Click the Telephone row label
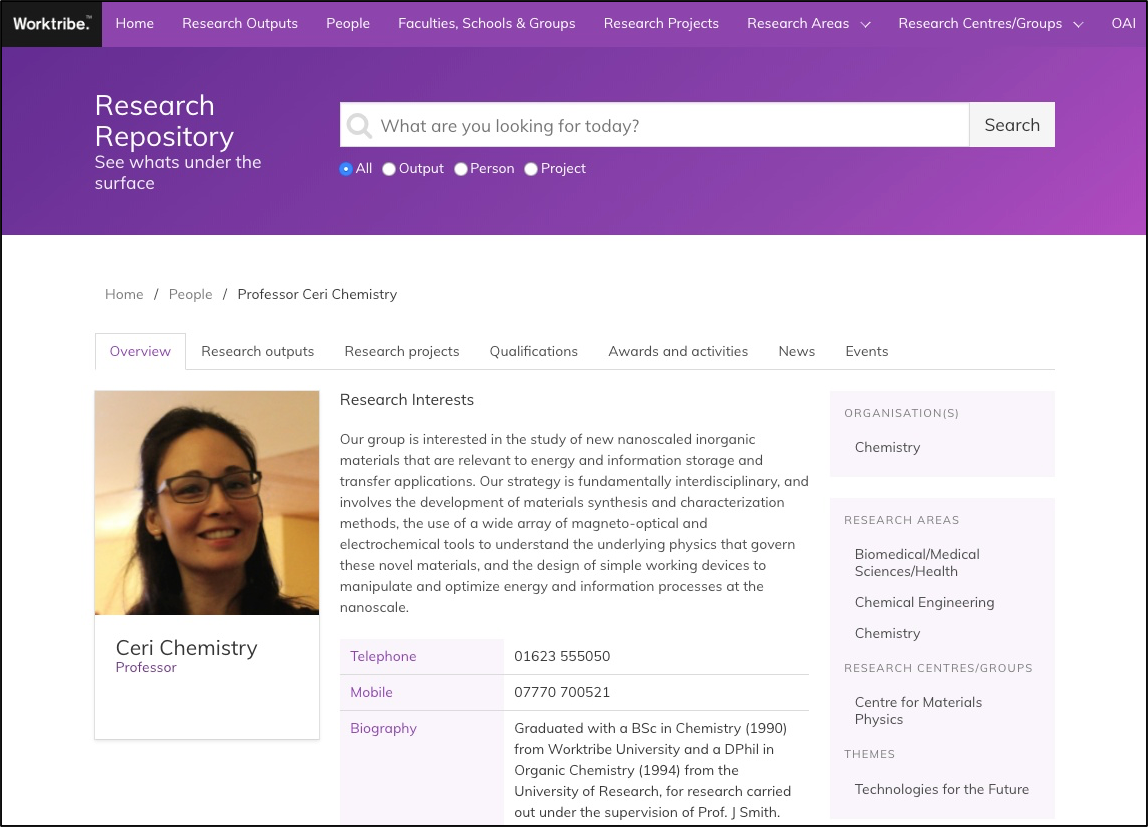This screenshot has width=1148, height=827. click(383, 656)
